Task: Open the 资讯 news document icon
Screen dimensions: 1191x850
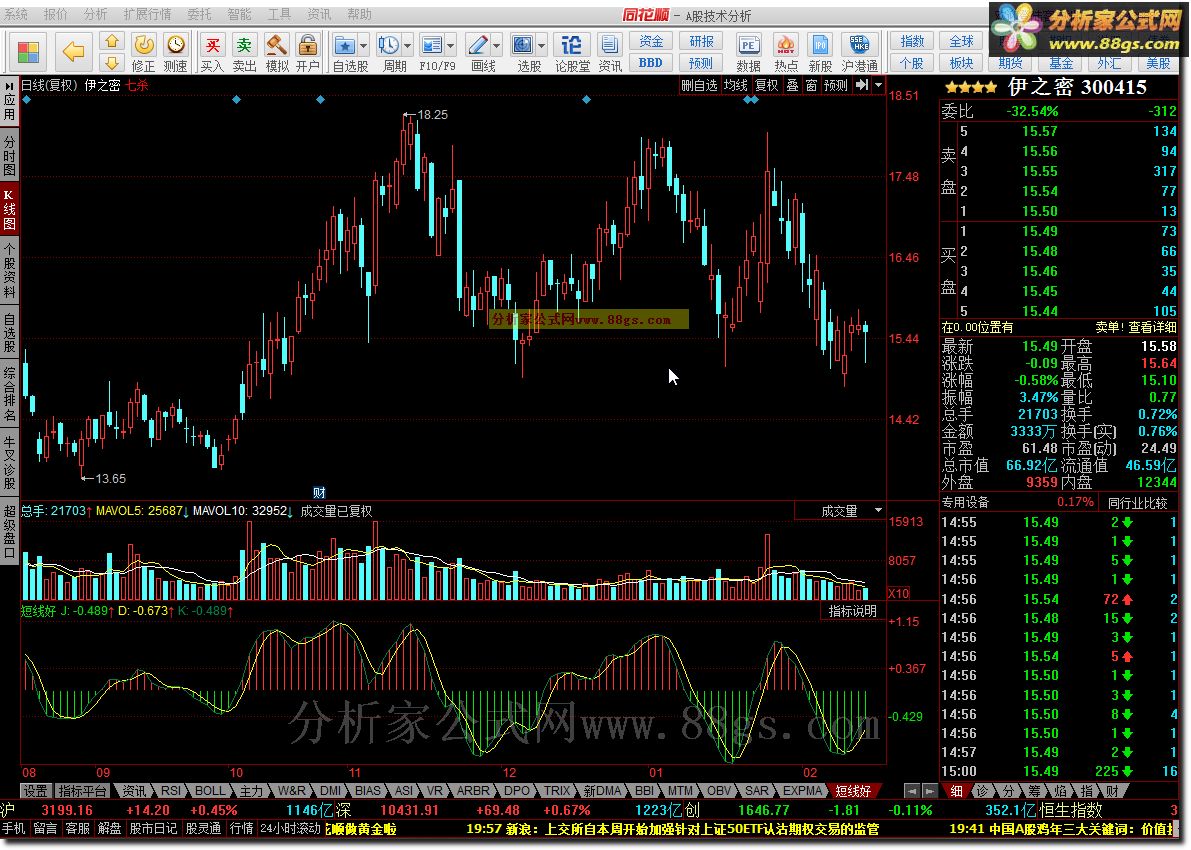Action: click(609, 52)
